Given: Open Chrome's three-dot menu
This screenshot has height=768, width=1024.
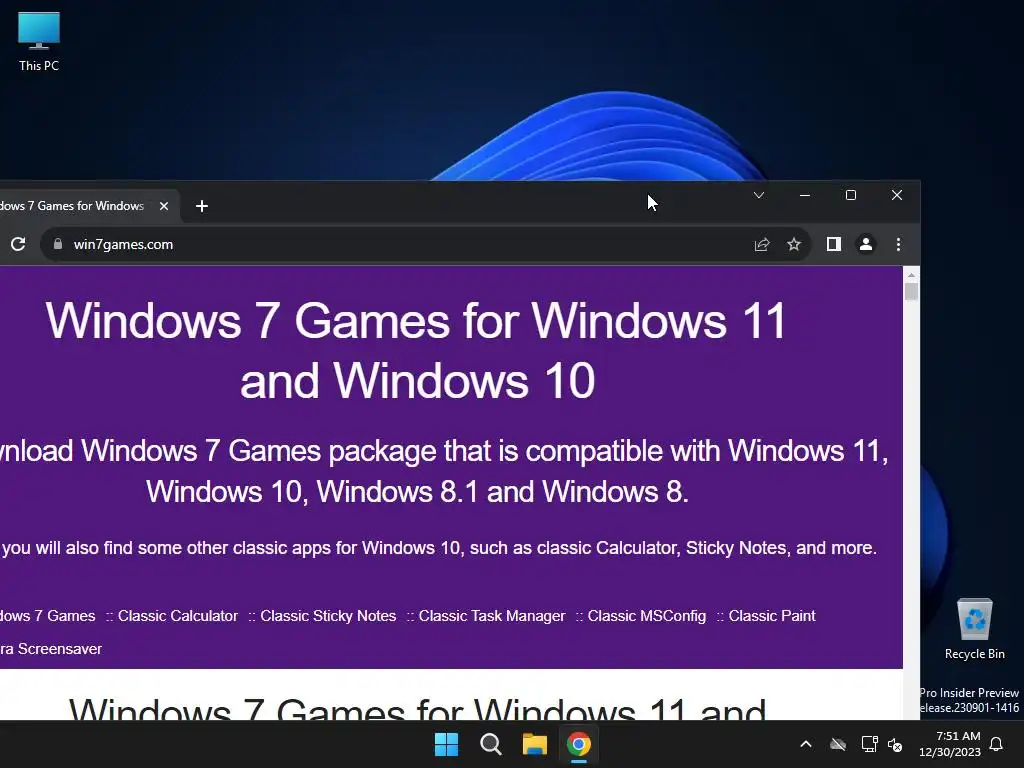Looking at the screenshot, I should 898,244.
